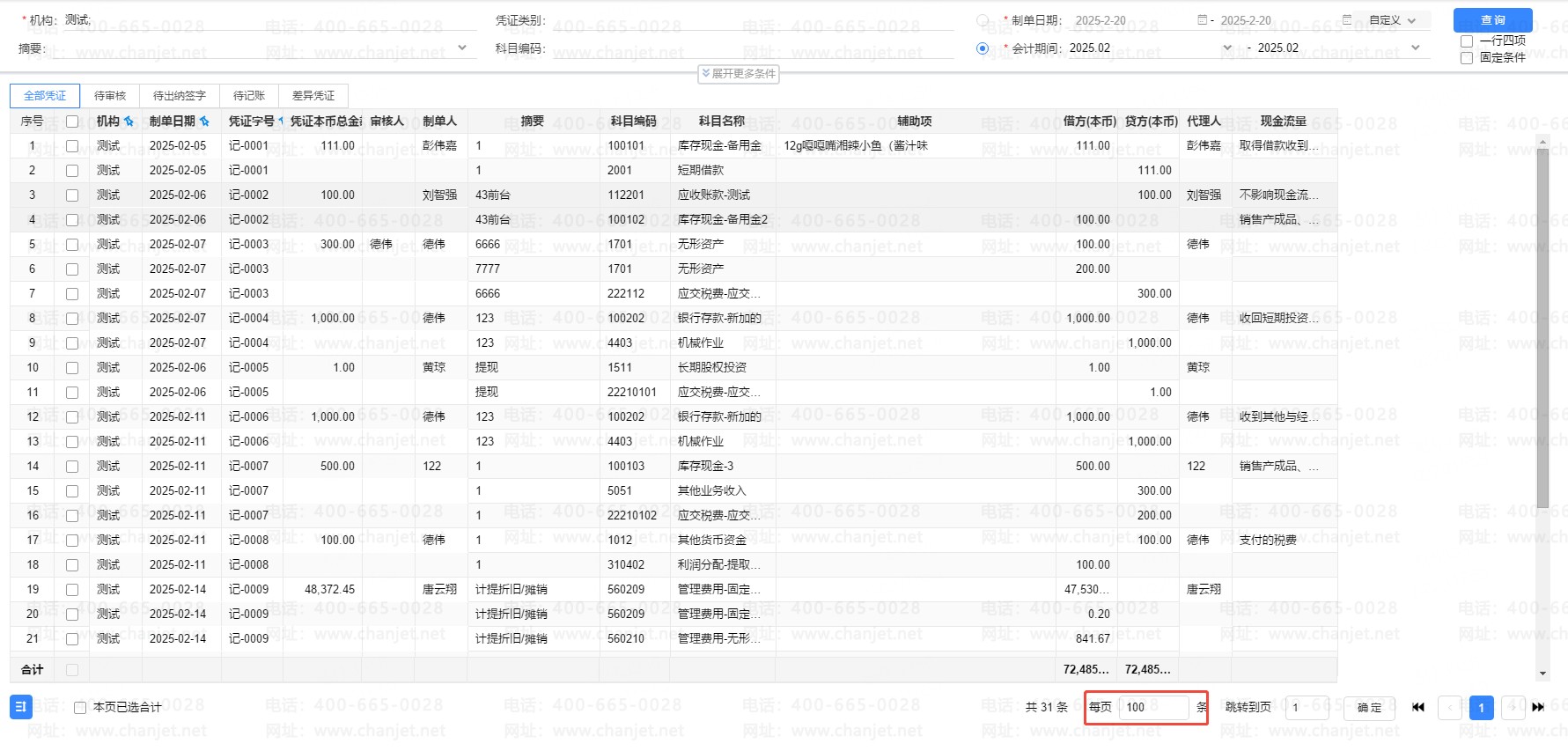Image resolution: width=1568 pixels, height=751 pixels.
Task: Click the blue column settings icon at bottom-left
Action: pyautogui.click(x=21, y=707)
